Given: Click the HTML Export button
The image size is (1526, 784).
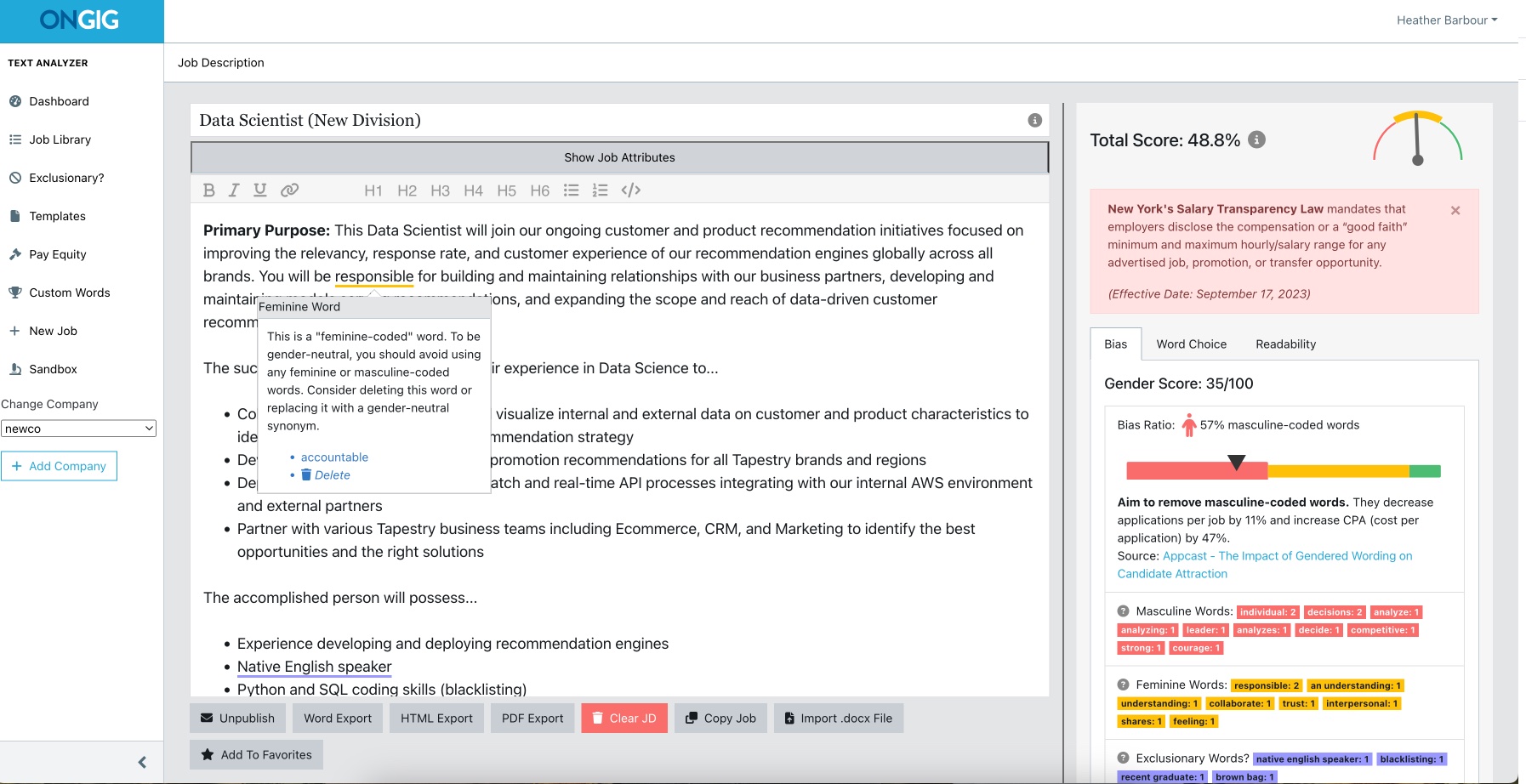Looking at the screenshot, I should (x=436, y=719).
